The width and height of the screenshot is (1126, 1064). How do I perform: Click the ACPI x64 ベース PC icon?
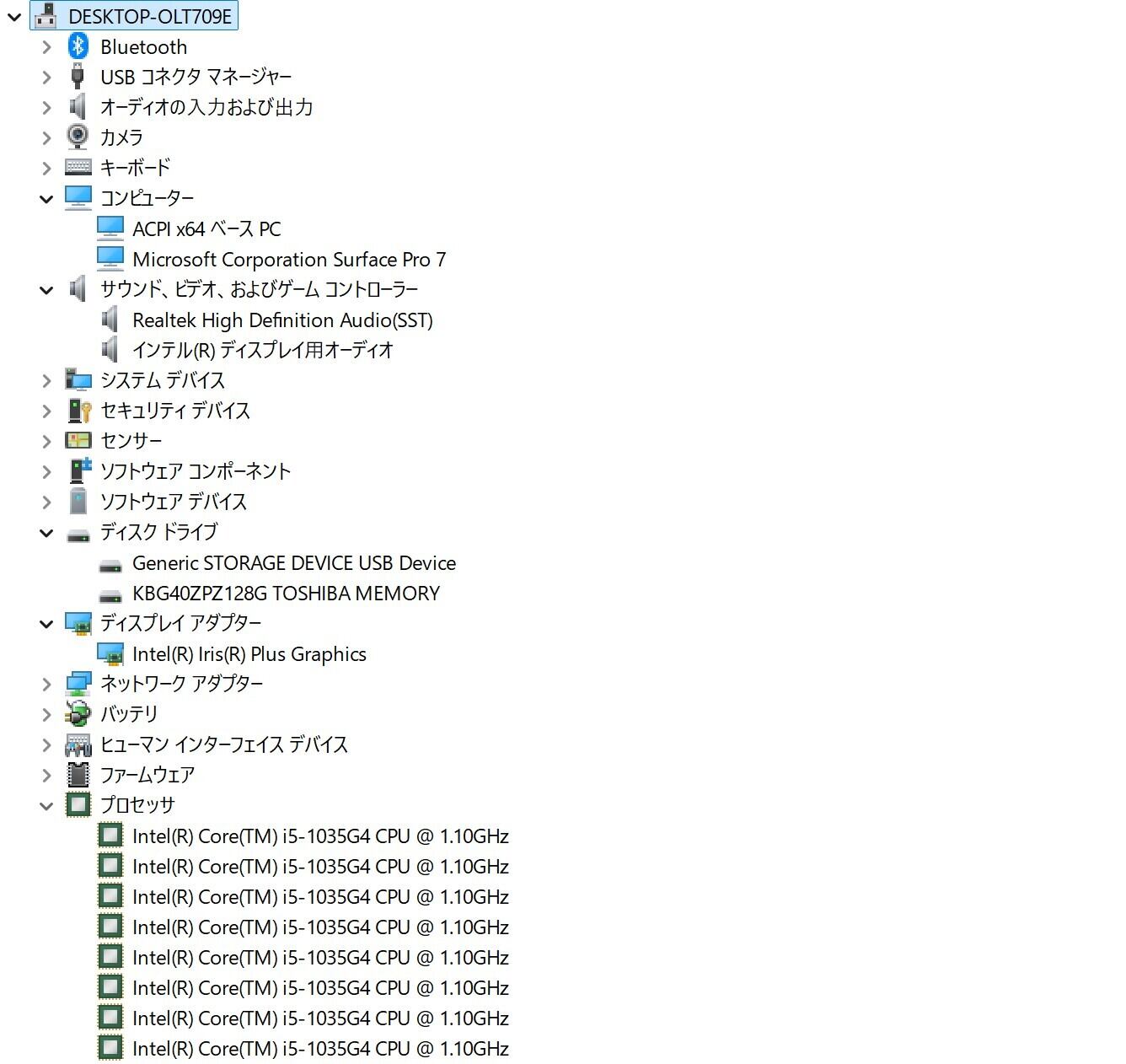pos(110,228)
